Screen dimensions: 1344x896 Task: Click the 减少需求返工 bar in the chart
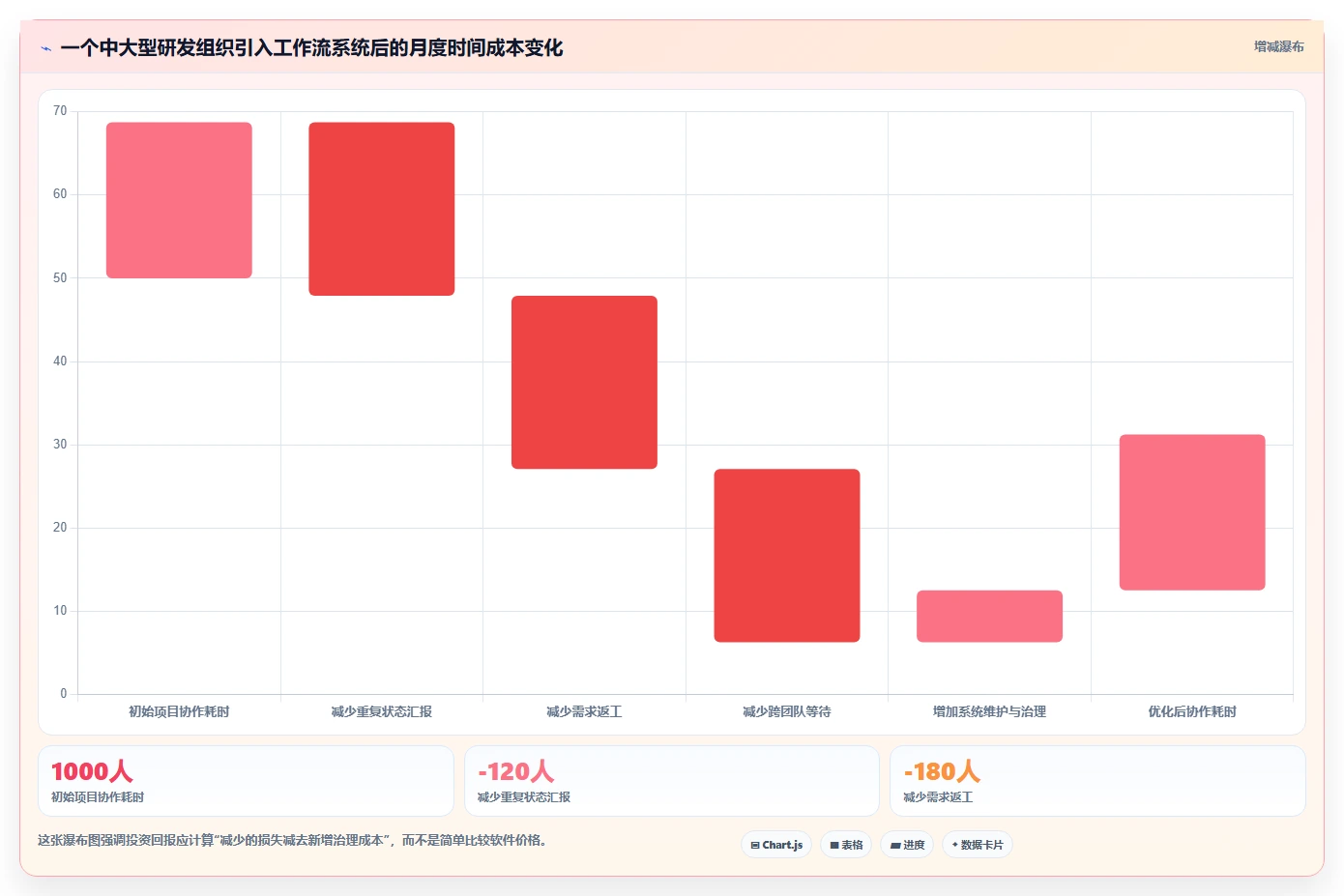point(584,383)
